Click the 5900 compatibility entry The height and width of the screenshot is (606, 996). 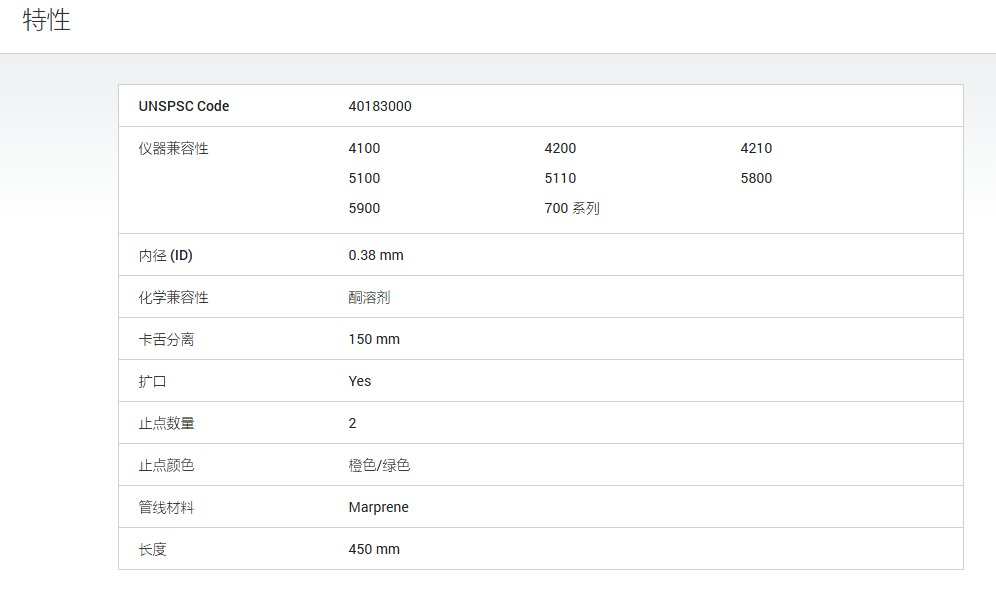click(364, 208)
